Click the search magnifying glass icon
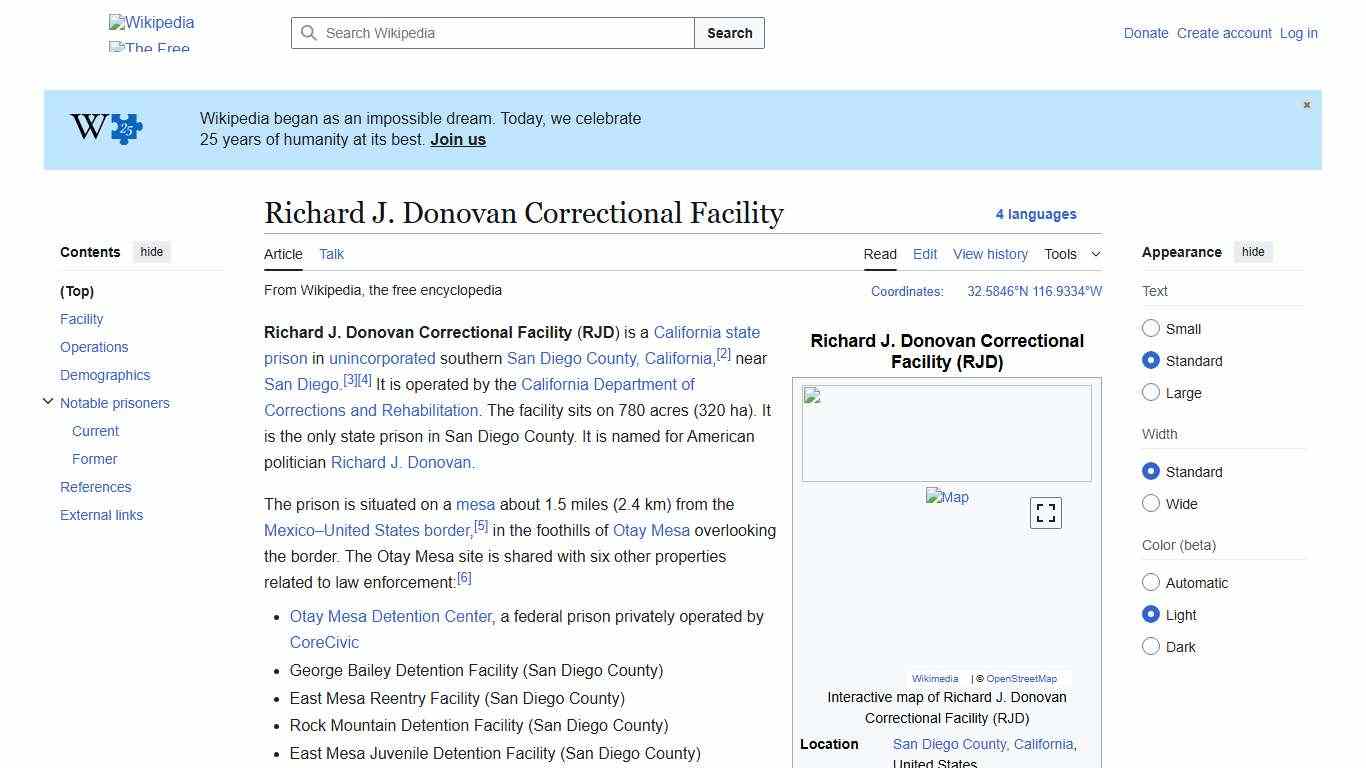This screenshot has height=768, width=1366. tap(310, 33)
